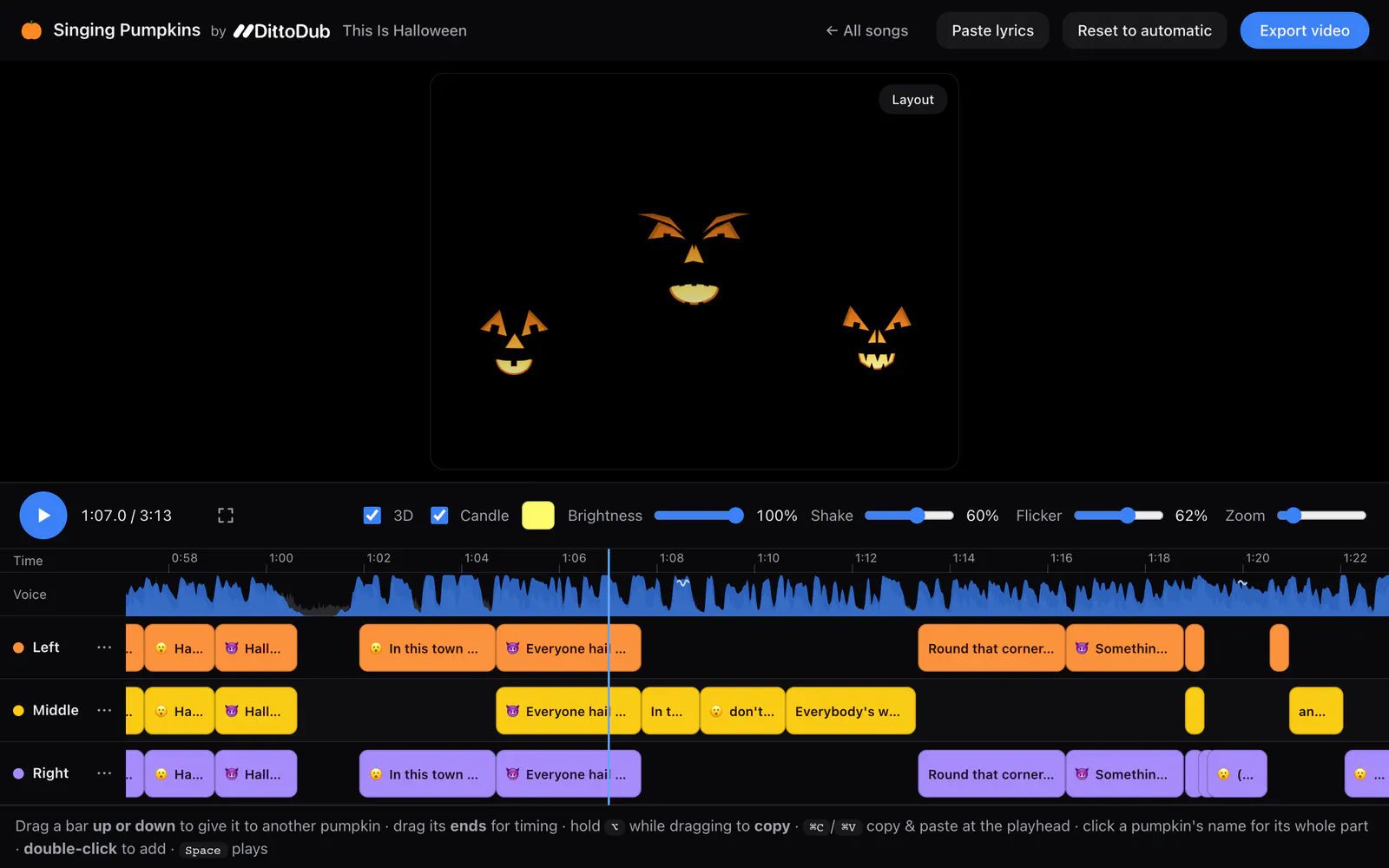The image size is (1389, 868).
Task: Click the center pumpkin in the preview
Action: pyautogui.click(x=694, y=259)
